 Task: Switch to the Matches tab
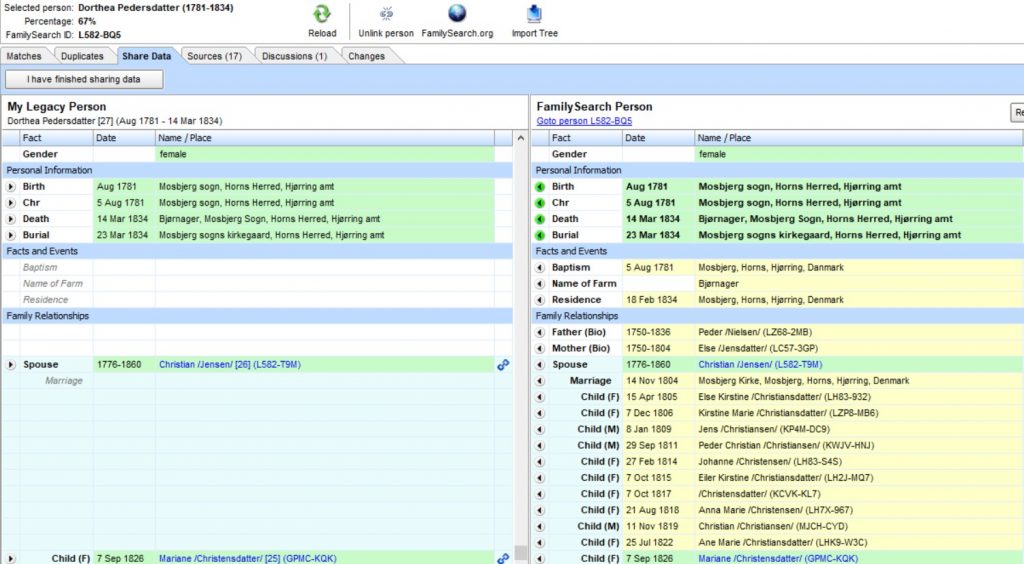click(24, 56)
